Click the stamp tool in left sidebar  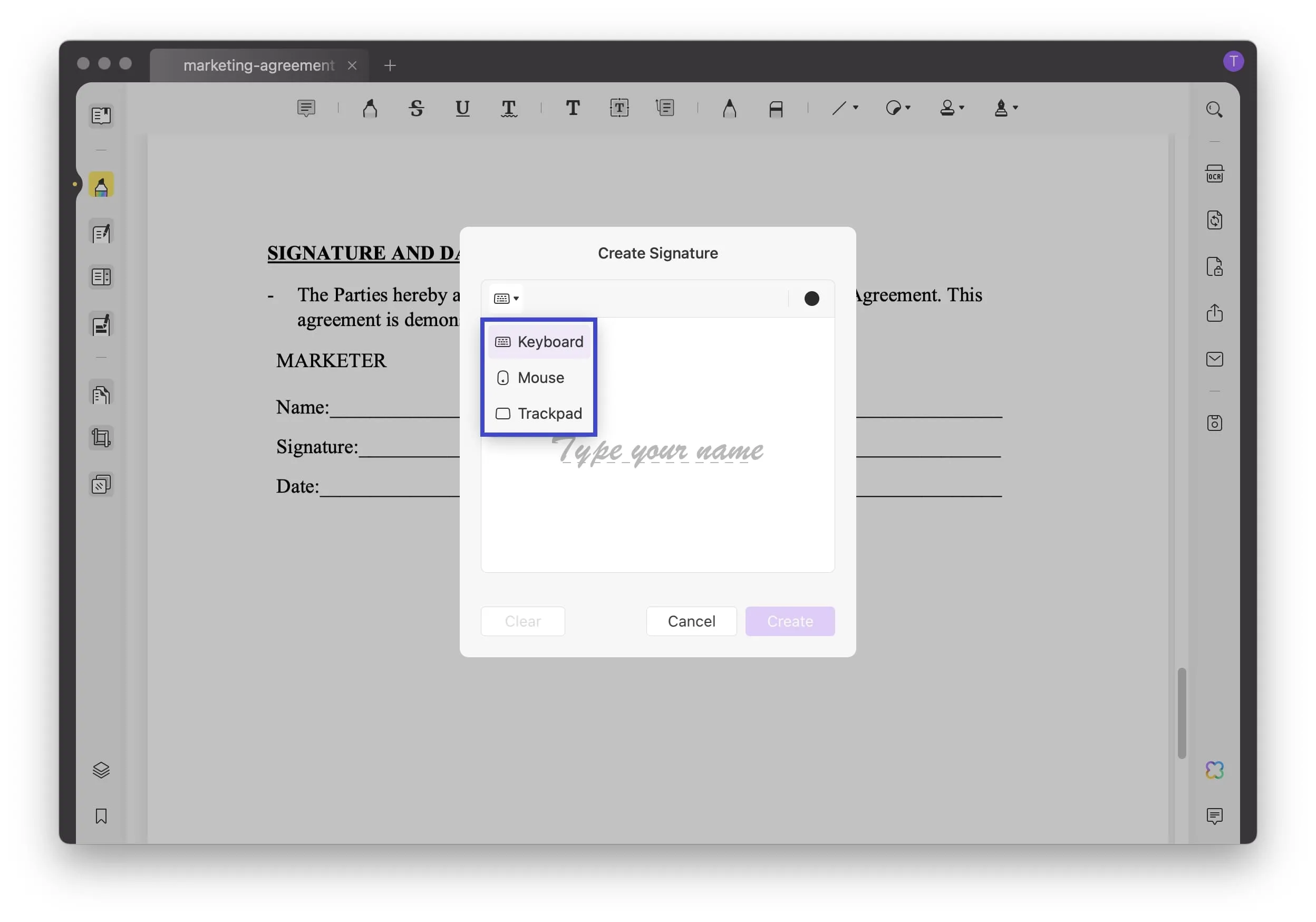(100, 485)
